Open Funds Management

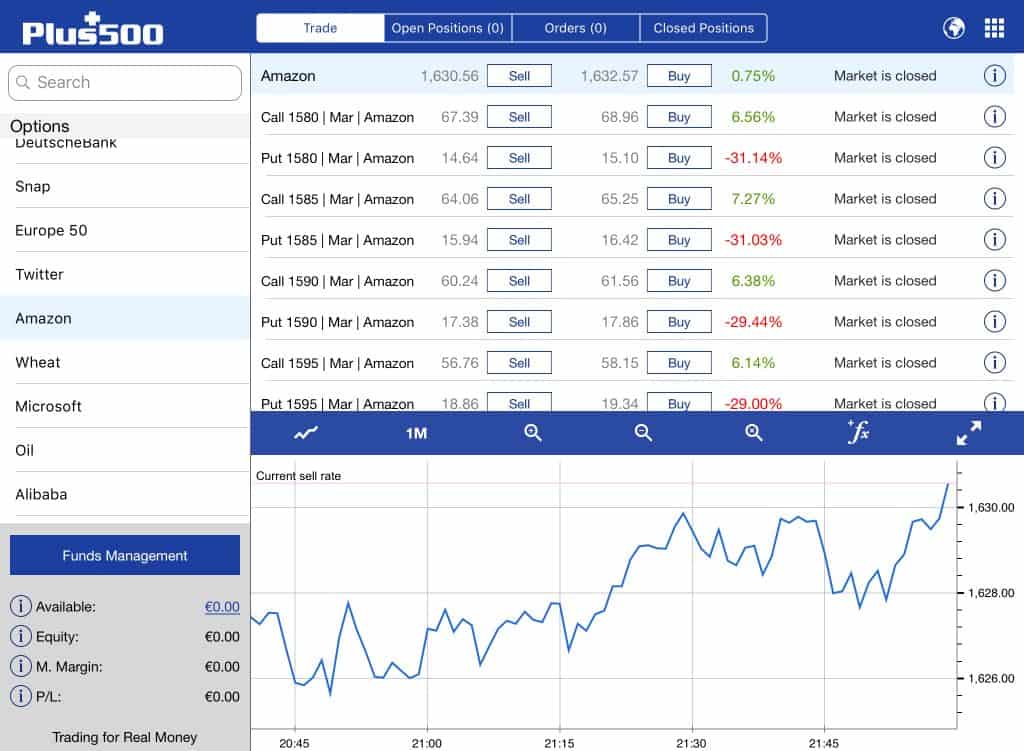125,555
